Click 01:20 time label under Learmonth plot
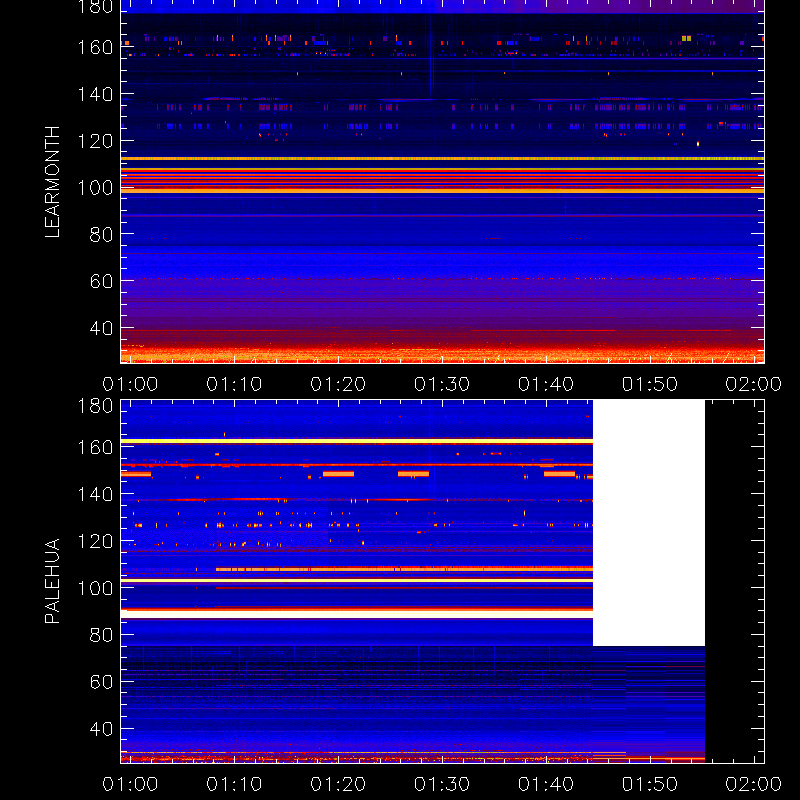 (x=338, y=384)
